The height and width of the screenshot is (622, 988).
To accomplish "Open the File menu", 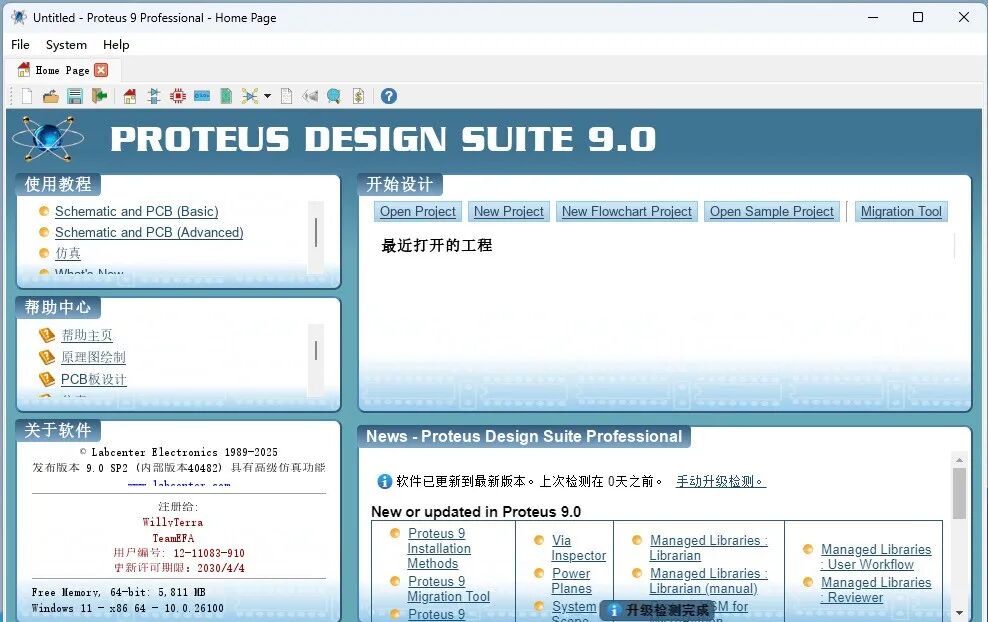I will coord(20,45).
